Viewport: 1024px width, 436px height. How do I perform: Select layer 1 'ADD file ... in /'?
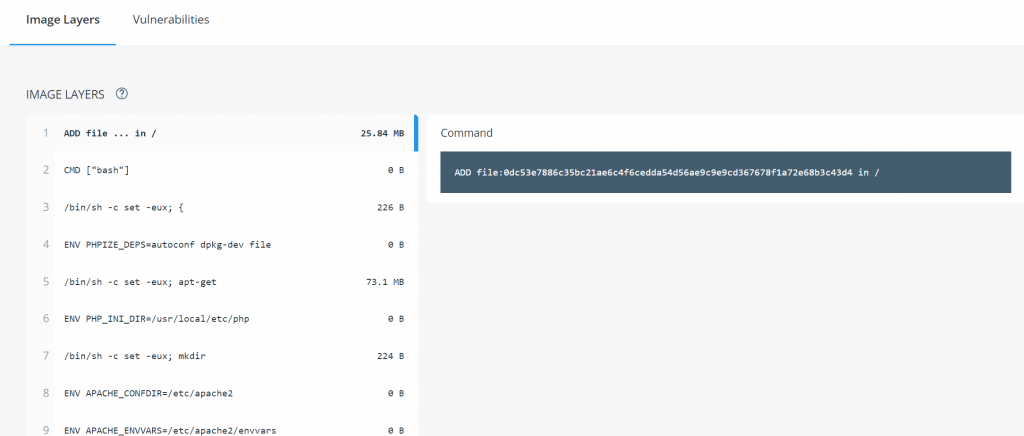pyautogui.click(x=221, y=133)
